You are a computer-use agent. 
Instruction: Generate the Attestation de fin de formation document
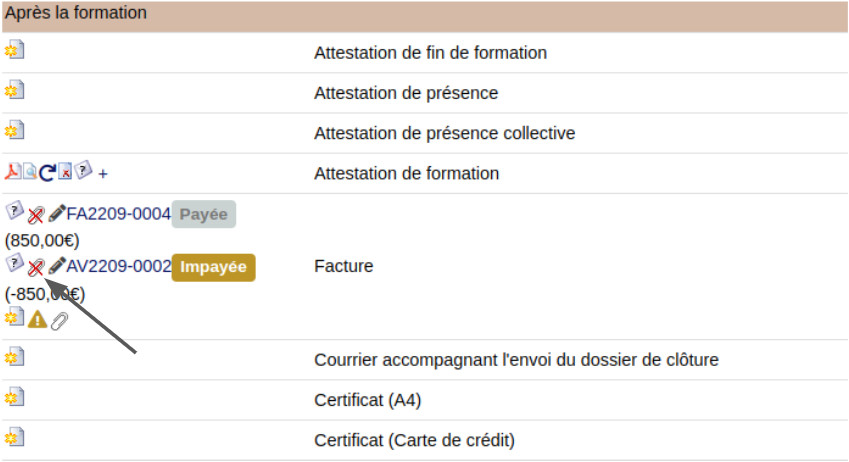coord(14,51)
